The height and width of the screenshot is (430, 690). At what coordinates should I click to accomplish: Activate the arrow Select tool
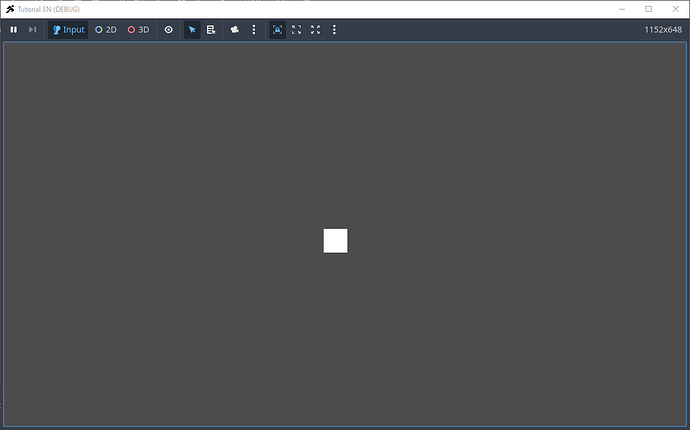[x=192, y=30]
